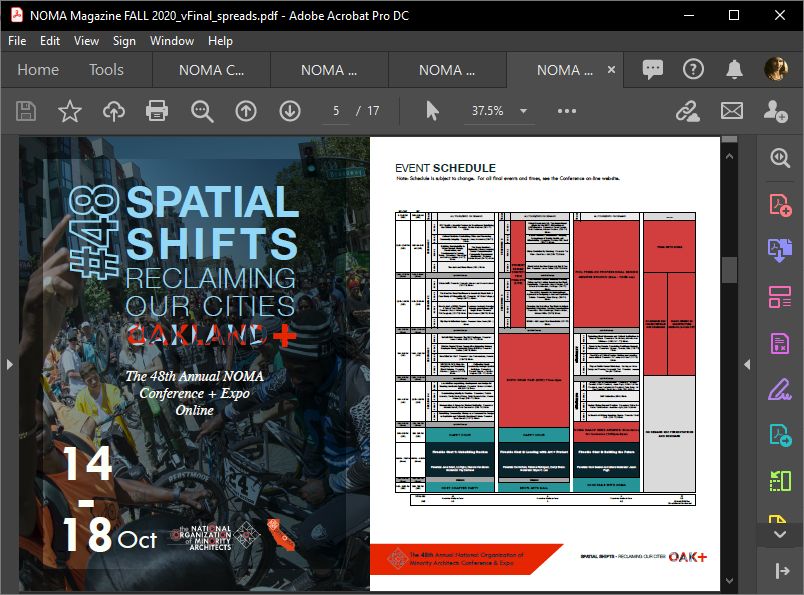
Task: Switch to the NOMA C... document tab
Action: (x=211, y=70)
